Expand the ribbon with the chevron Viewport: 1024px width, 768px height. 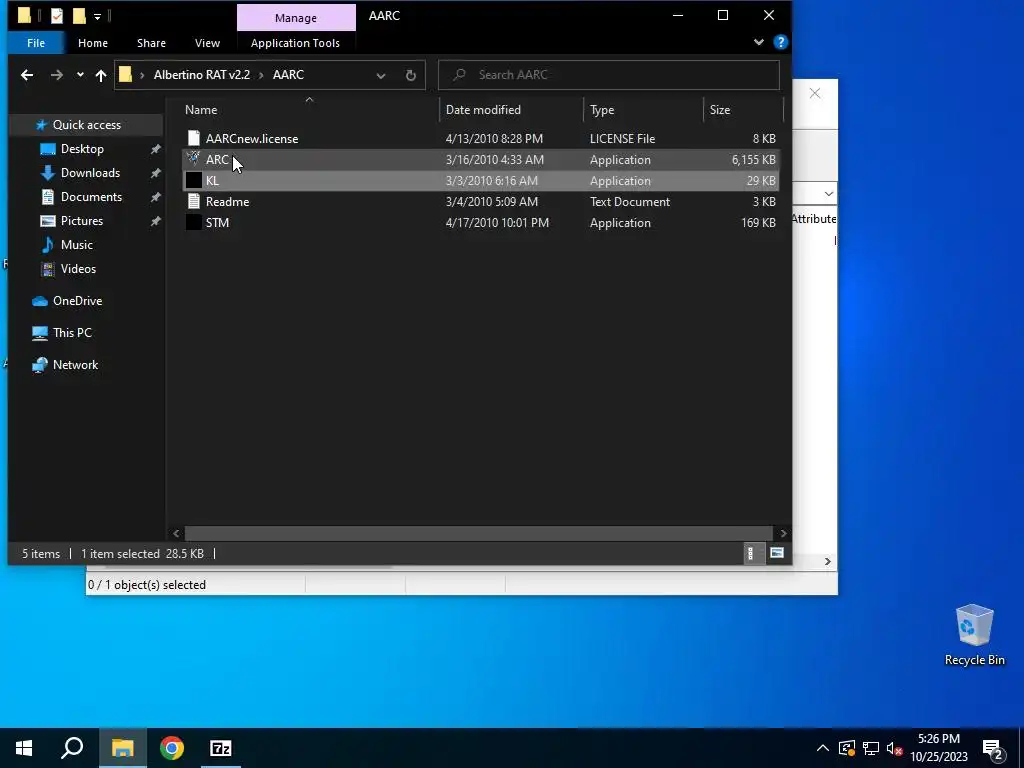point(759,42)
